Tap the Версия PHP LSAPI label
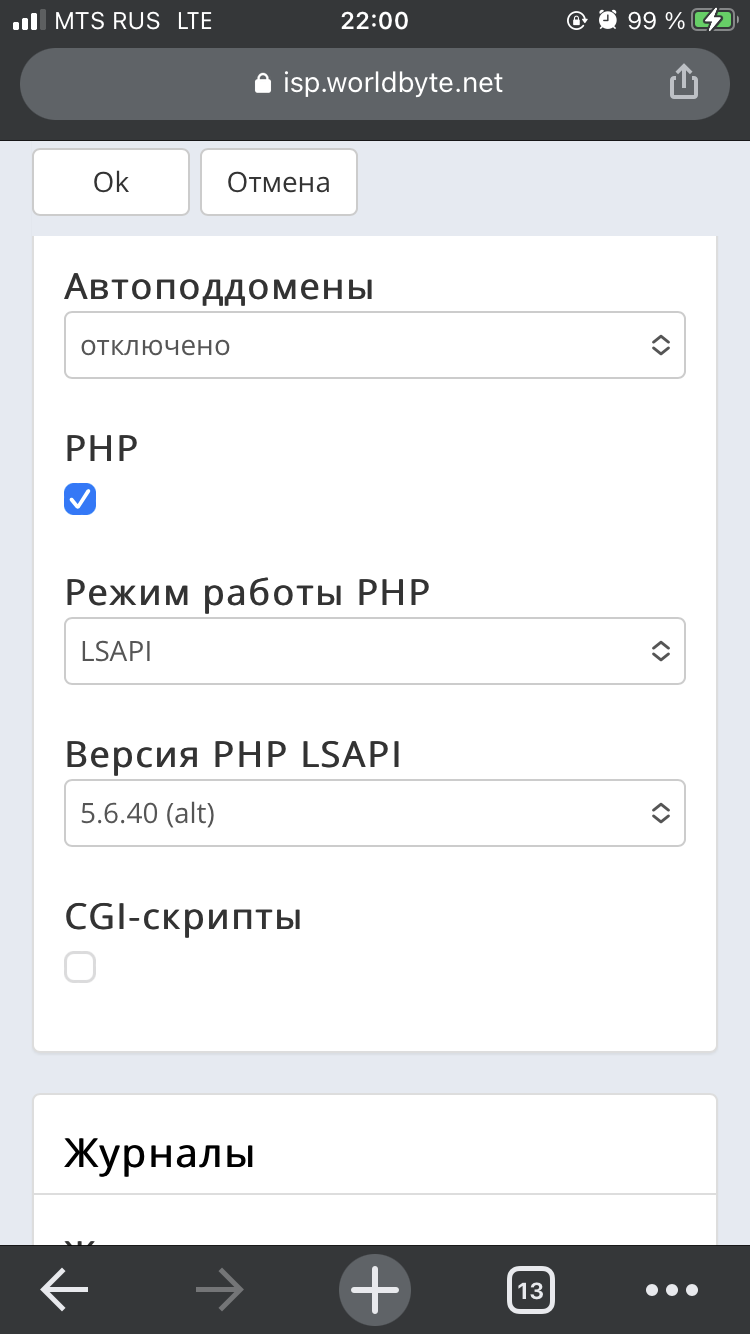 (x=233, y=755)
